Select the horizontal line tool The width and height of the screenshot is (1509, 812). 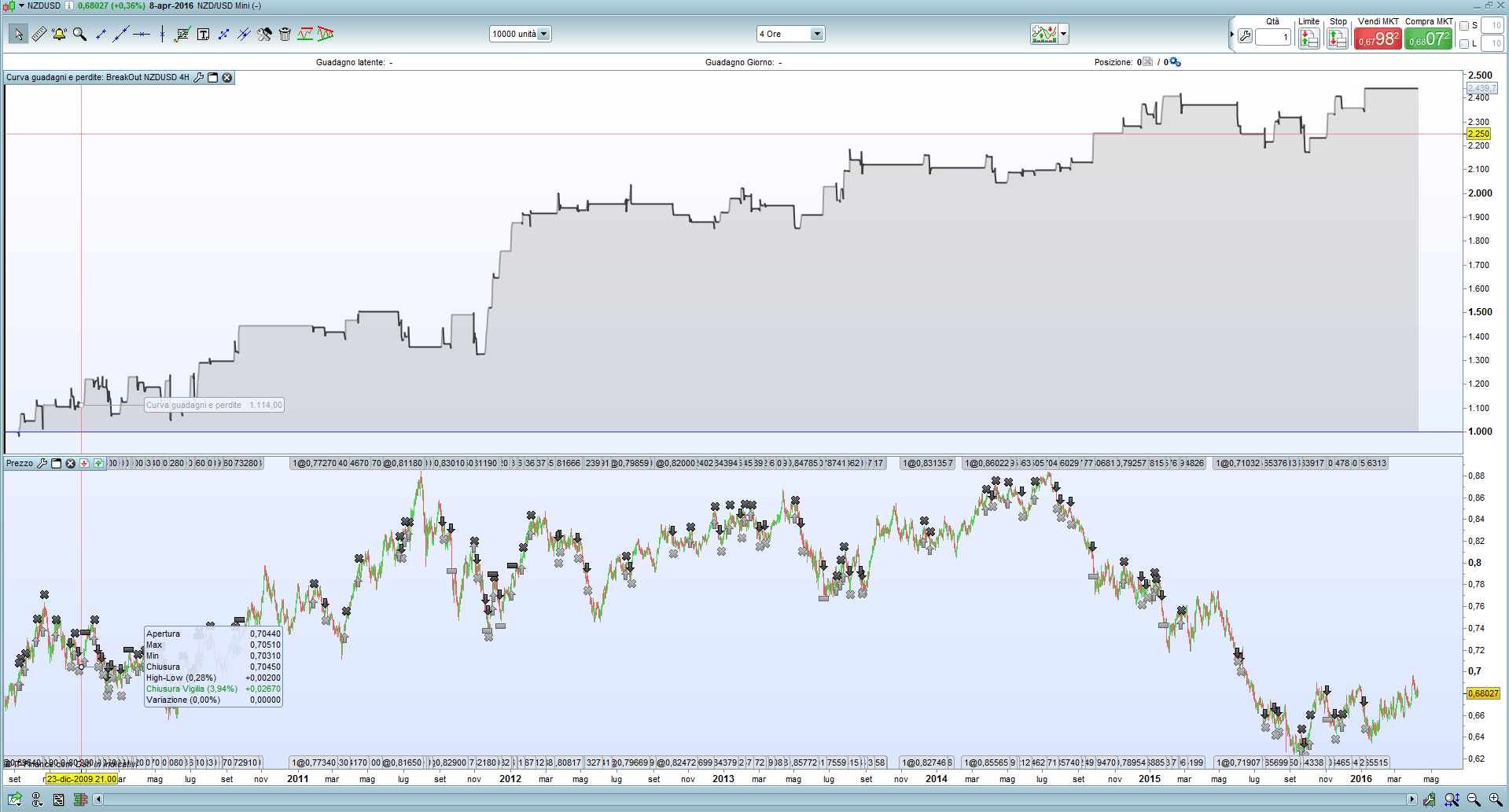click(x=142, y=34)
